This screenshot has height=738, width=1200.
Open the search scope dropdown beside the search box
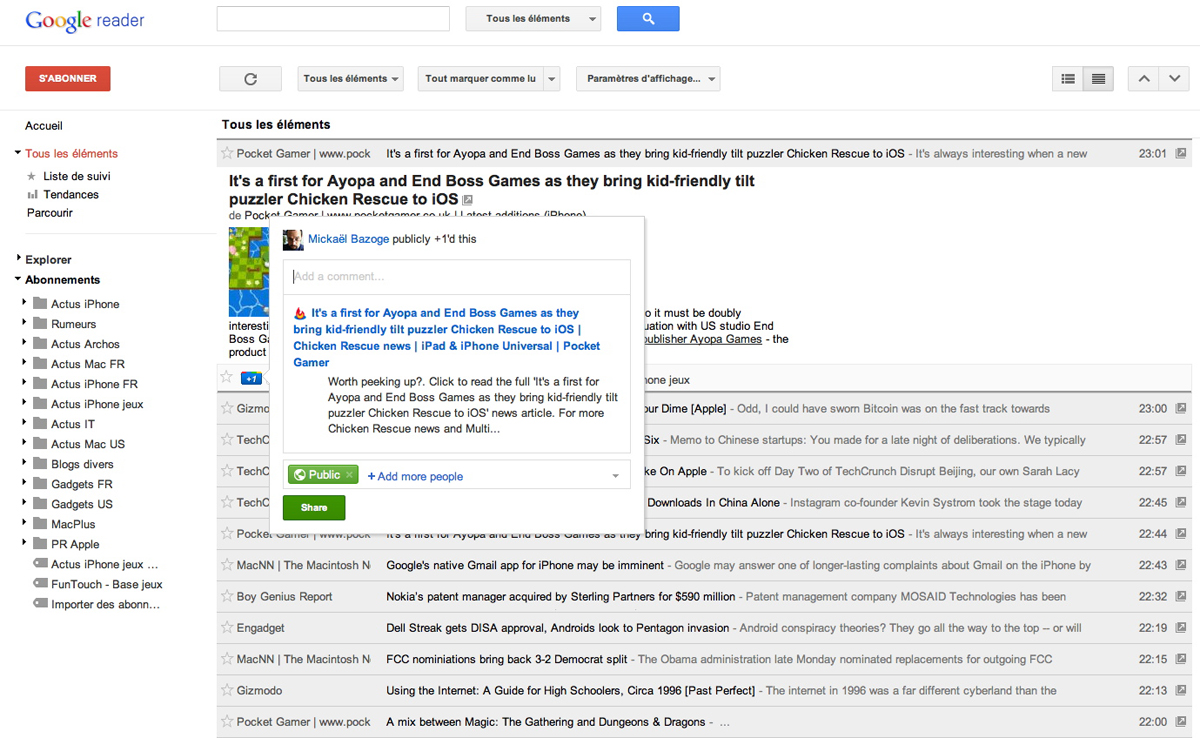point(533,19)
